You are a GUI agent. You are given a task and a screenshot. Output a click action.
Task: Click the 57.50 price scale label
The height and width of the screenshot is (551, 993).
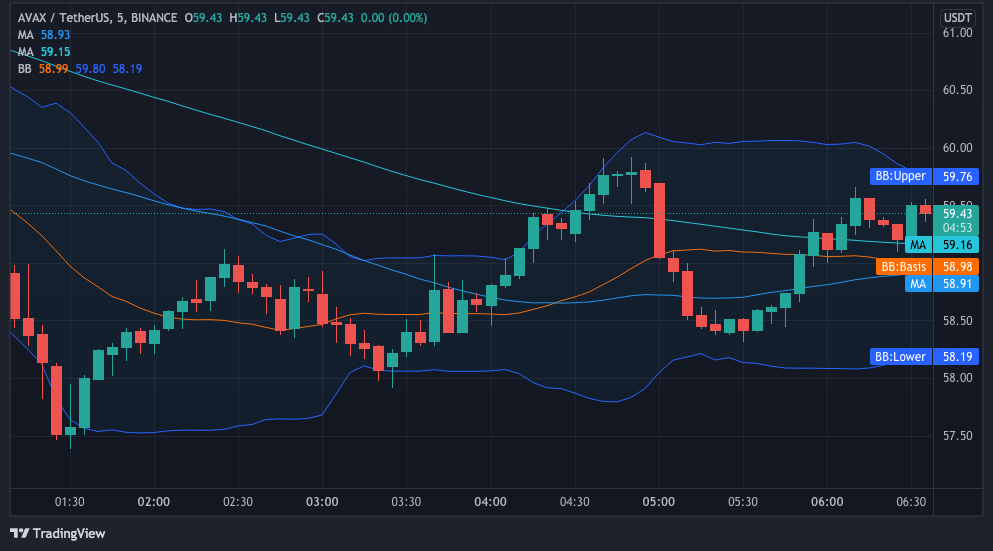957,436
